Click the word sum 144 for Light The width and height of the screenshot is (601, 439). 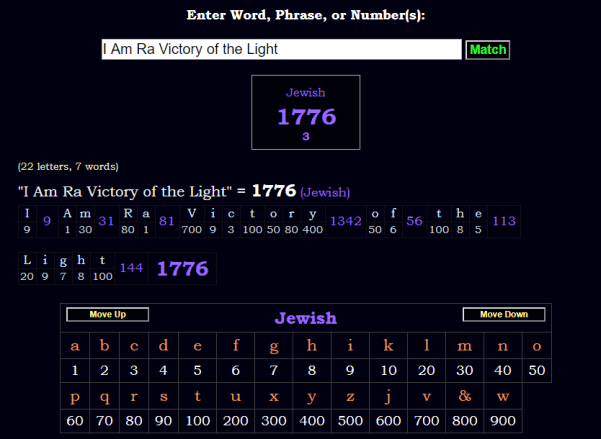coord(131,267)
